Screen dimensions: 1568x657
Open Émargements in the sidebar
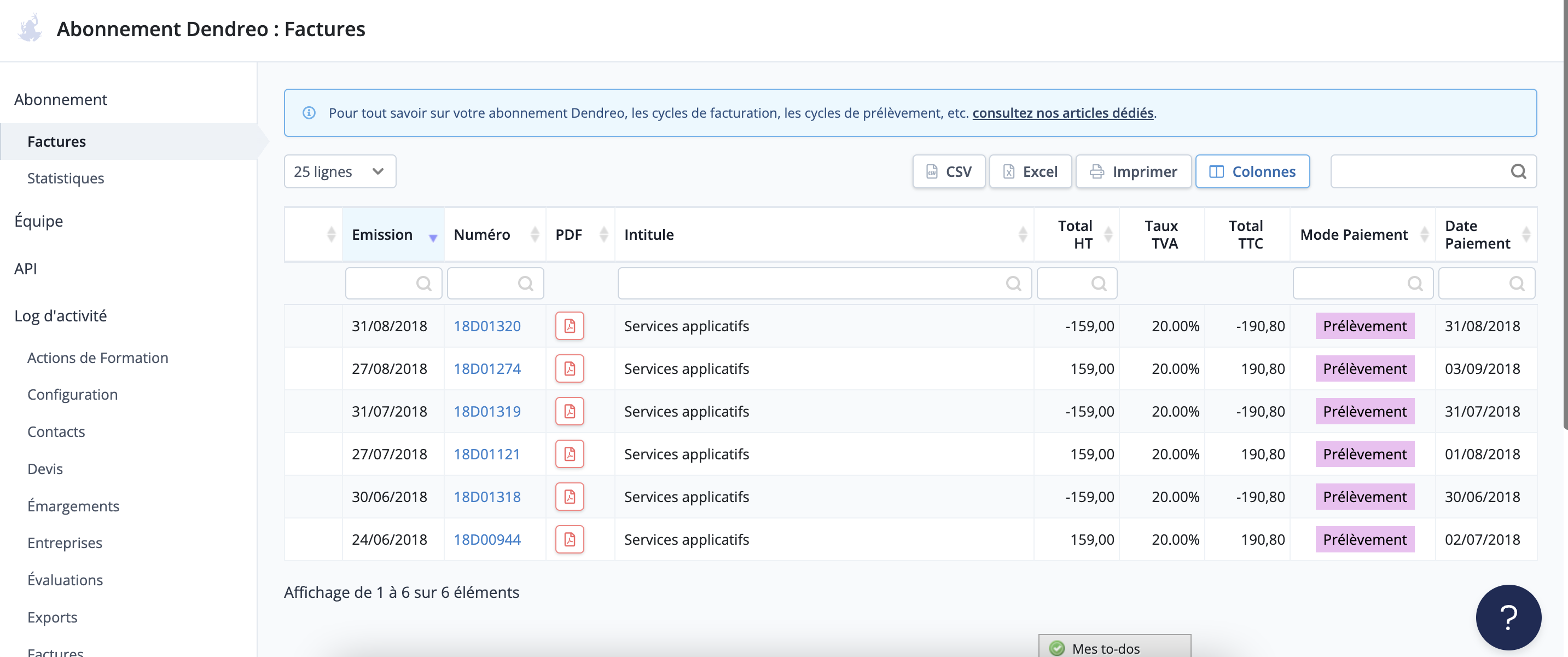pyautogui.click(x=73, y=505)
